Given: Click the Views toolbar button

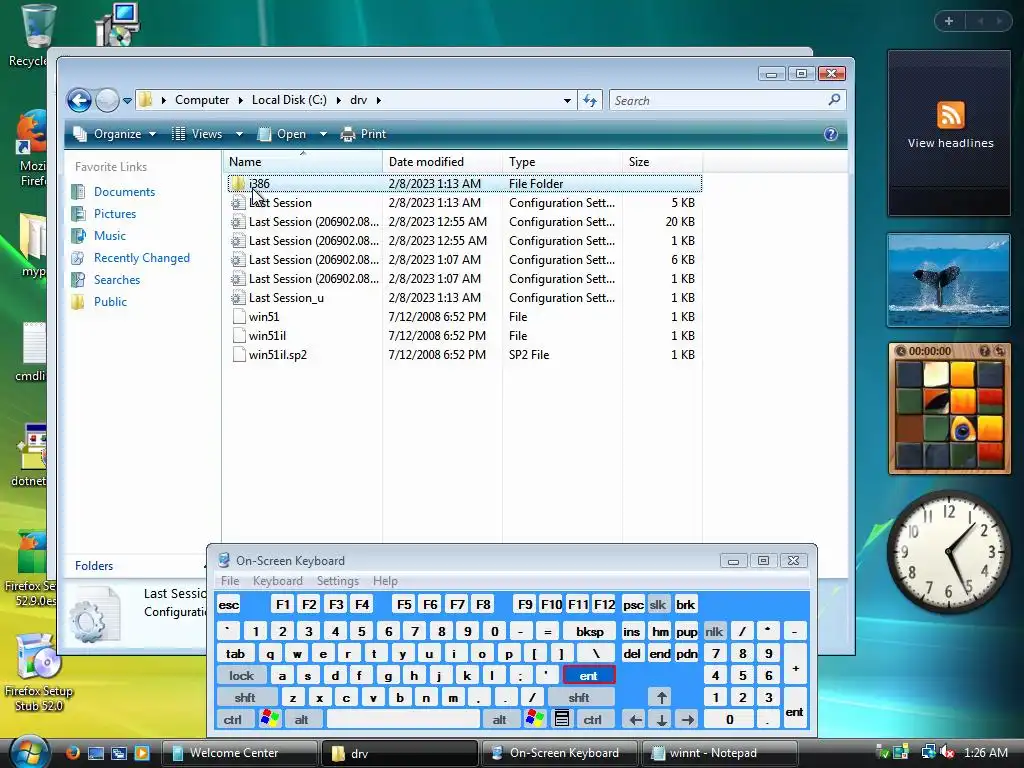Looking at the screenshot, I should tap(197, 134).
